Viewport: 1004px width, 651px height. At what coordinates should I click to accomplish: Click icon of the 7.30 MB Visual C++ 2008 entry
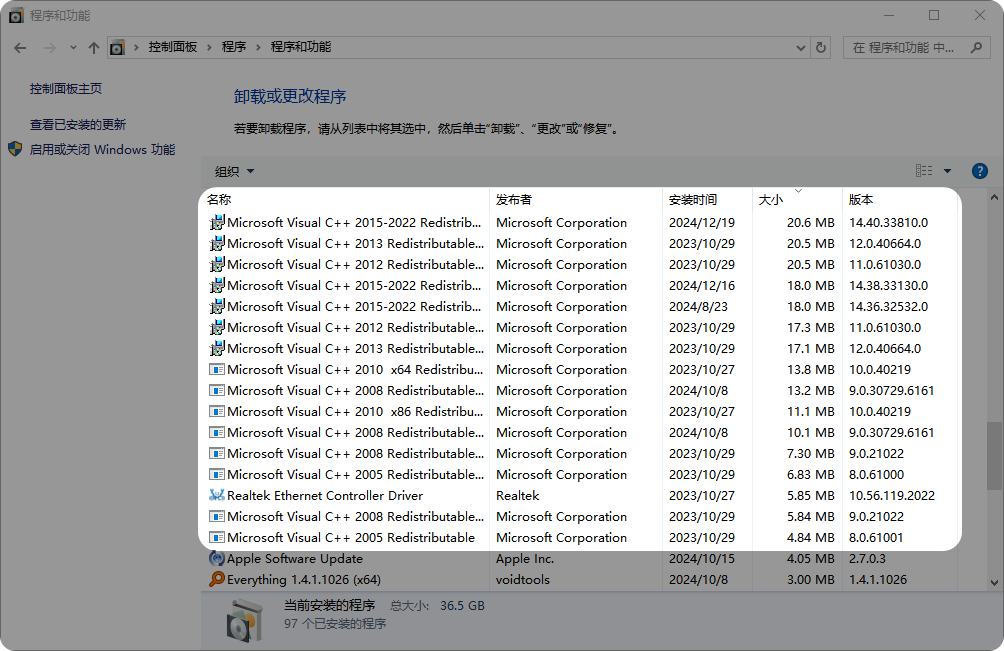pyautogui.click(x=217, y=453)
